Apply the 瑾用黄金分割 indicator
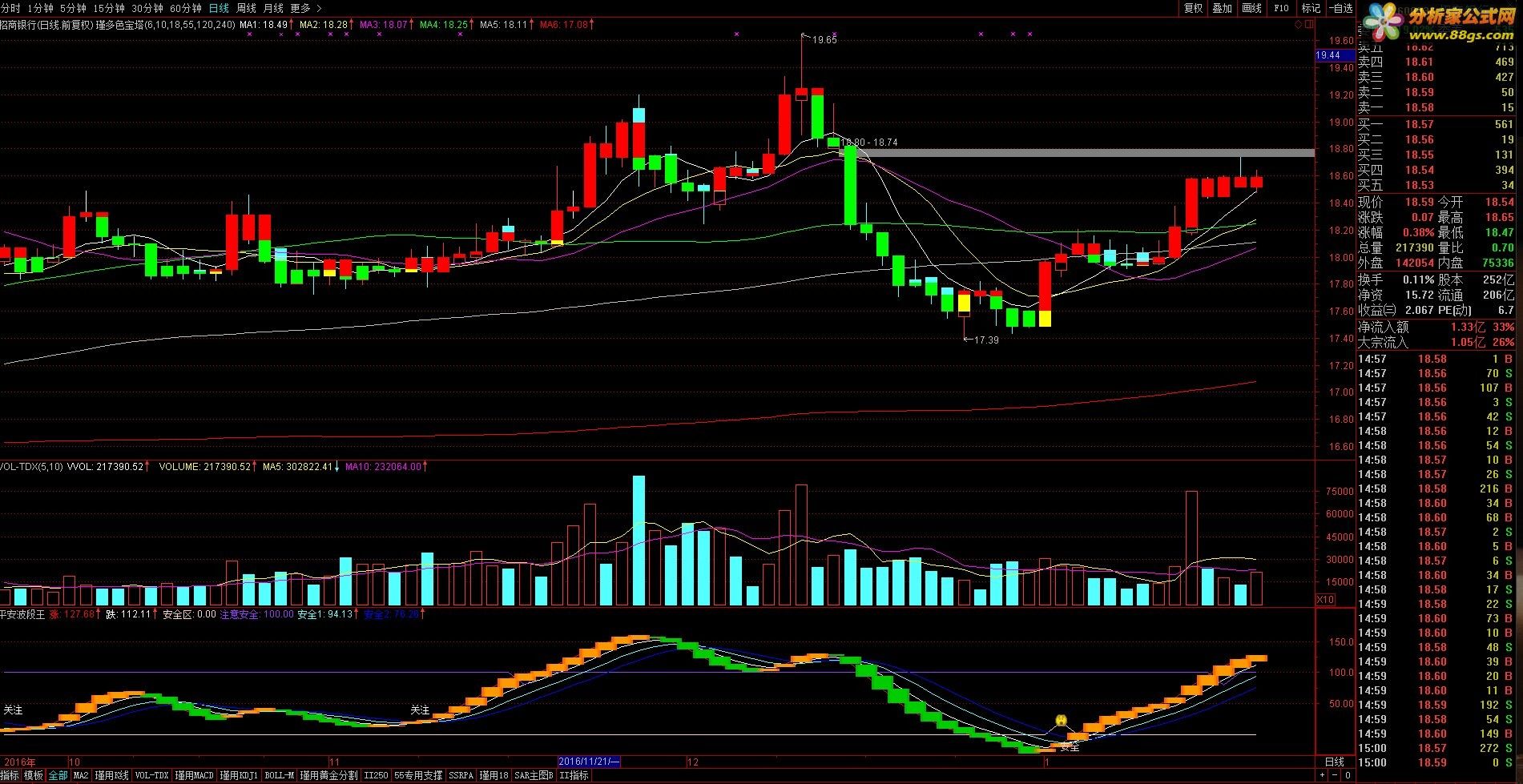Screen dimensions: 1523x784 tap(328, 775)
